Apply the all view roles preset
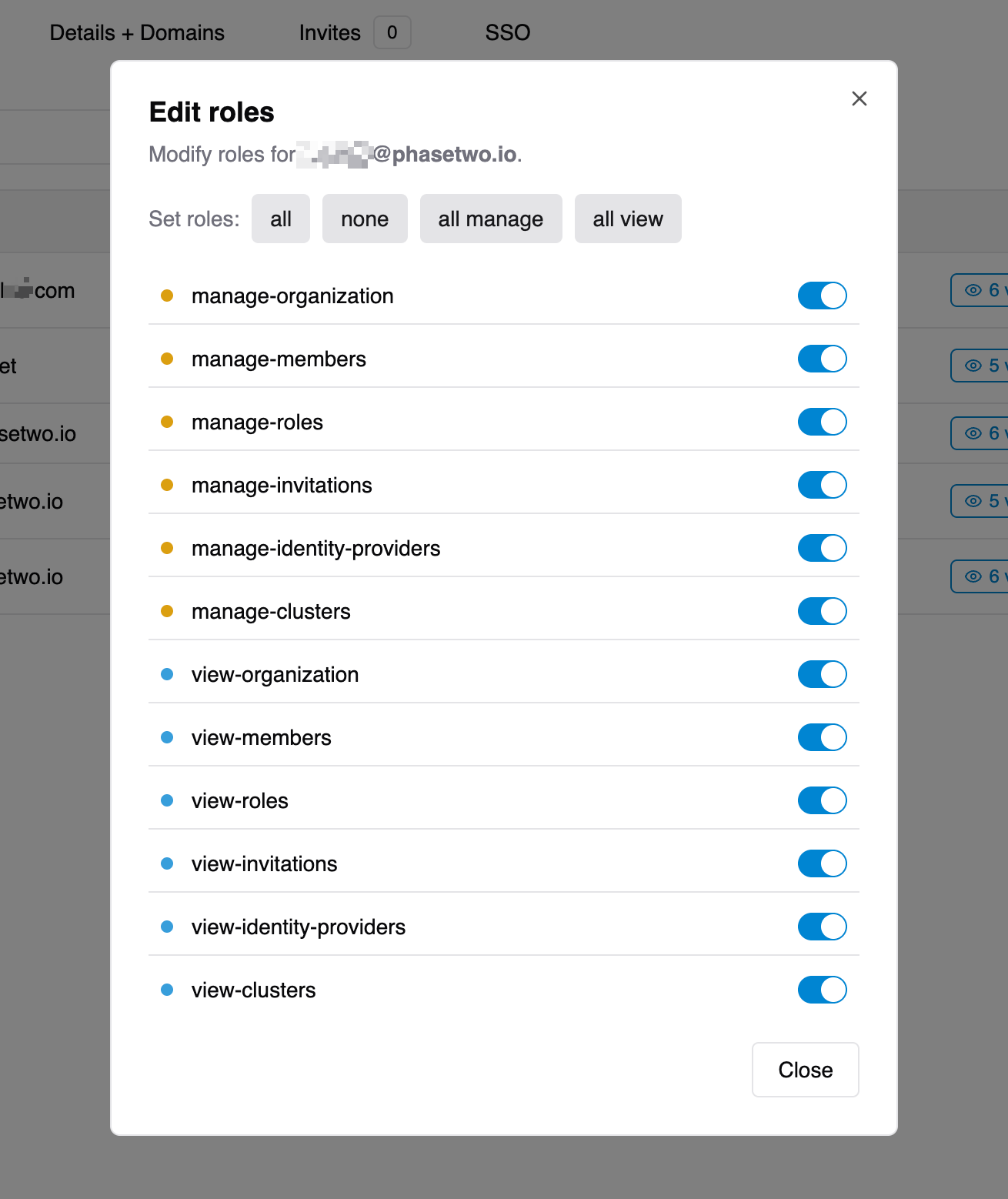Screen dimensions: 1008x1199 click(x=628, y=219)
